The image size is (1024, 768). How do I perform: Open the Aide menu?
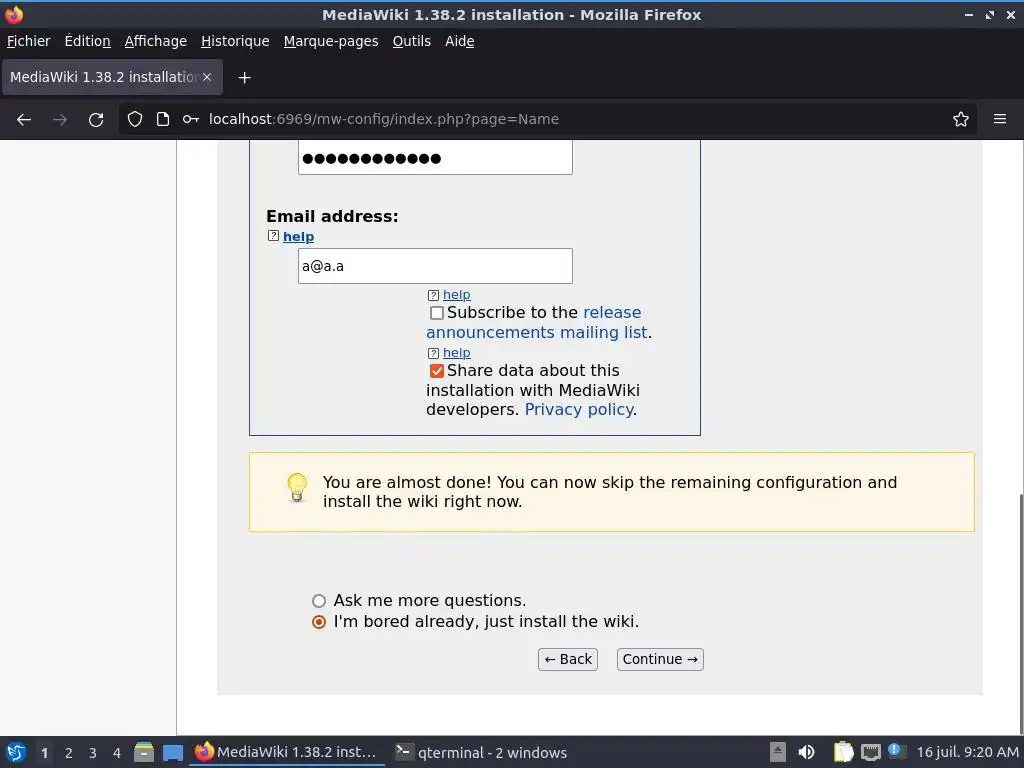click(x=460, y=41)
